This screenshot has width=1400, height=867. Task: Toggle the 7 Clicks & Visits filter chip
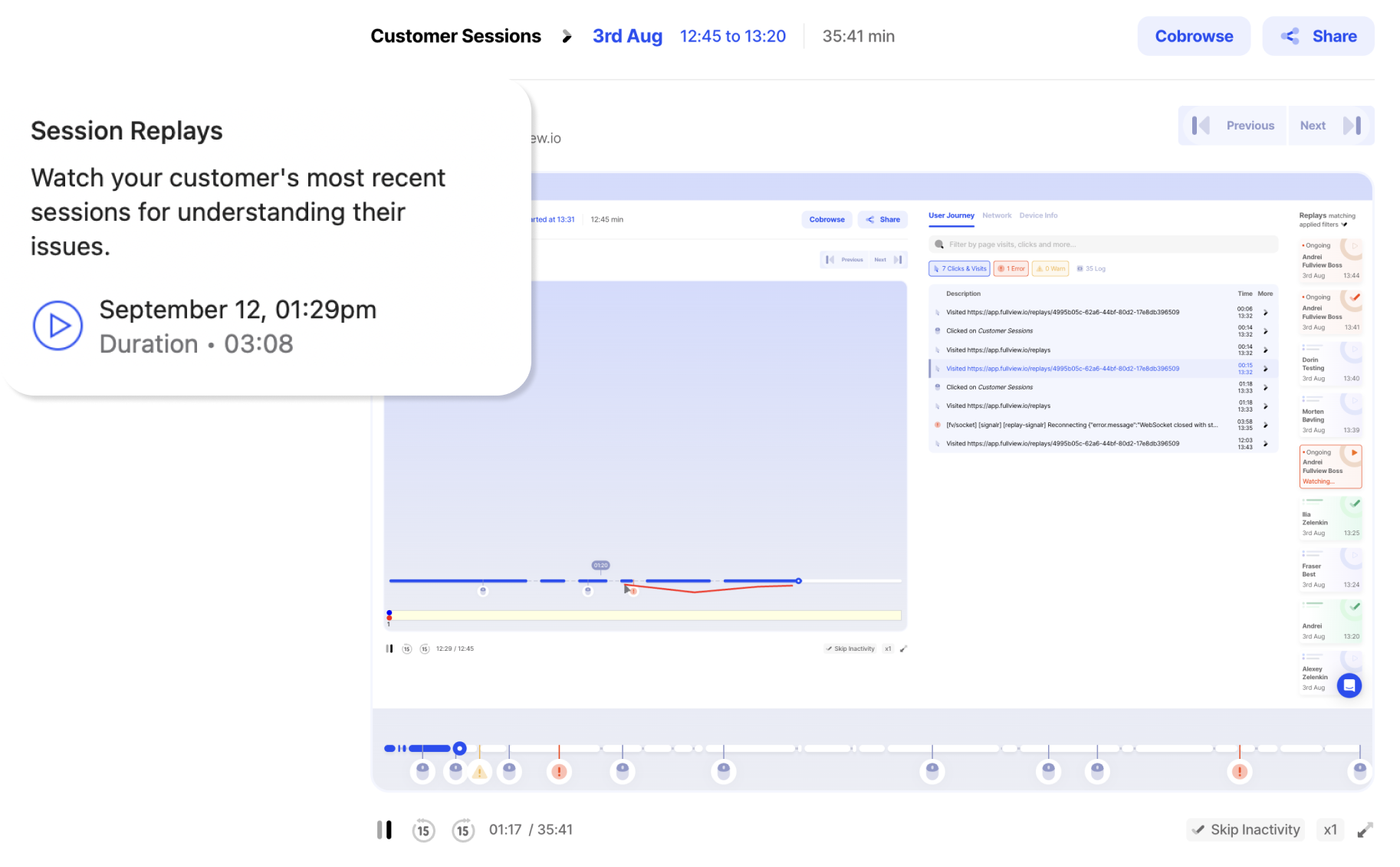[x=960, y=268]
